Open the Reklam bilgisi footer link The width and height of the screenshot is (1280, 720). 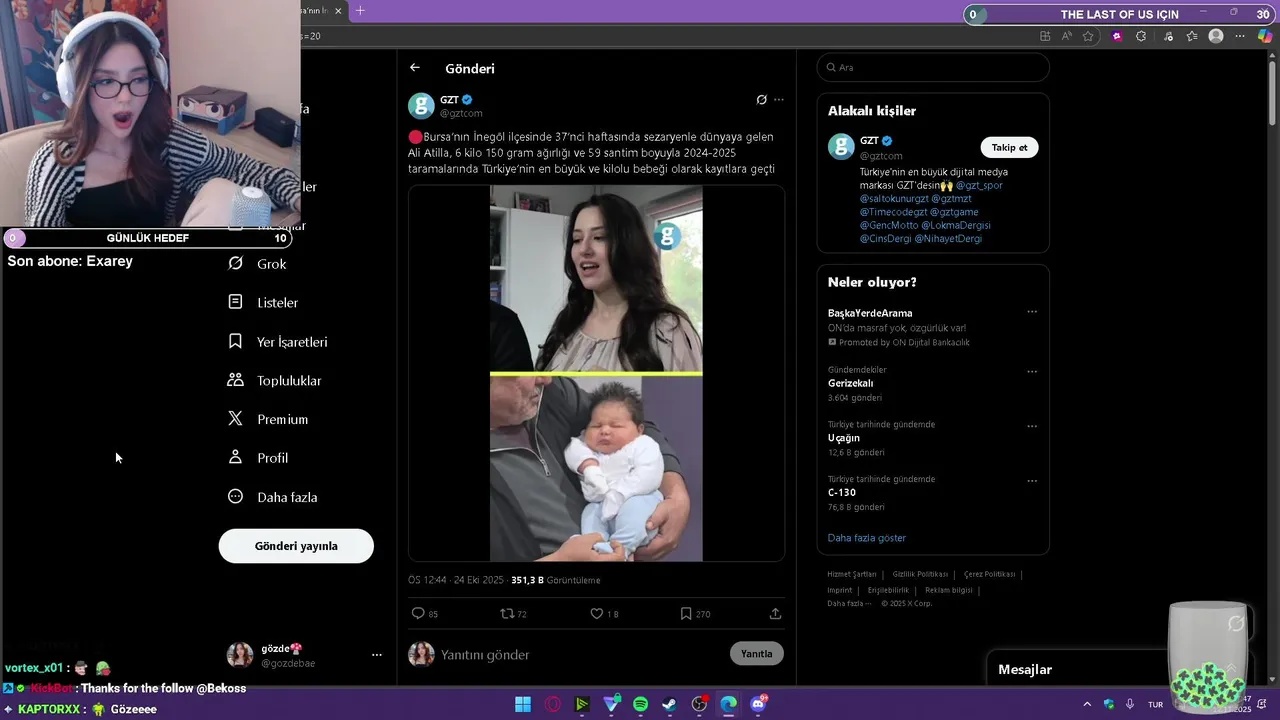(x=949, y=590)
